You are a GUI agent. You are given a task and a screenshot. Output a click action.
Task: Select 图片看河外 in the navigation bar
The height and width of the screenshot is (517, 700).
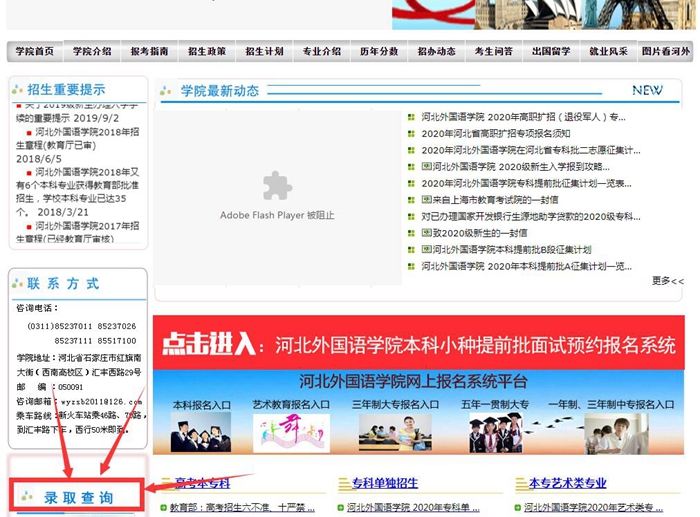coord(666,51)
